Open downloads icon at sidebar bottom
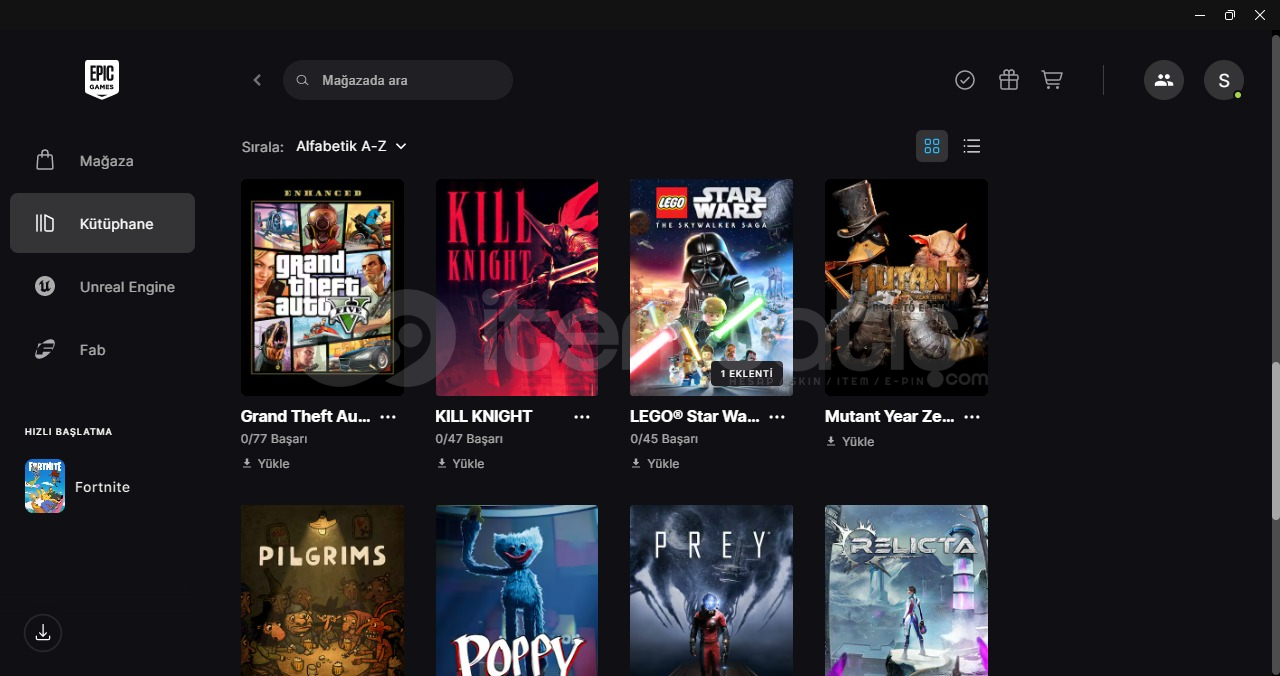Image resolution: width=1280 pixels, height=676 pixels. coord(43,633)
